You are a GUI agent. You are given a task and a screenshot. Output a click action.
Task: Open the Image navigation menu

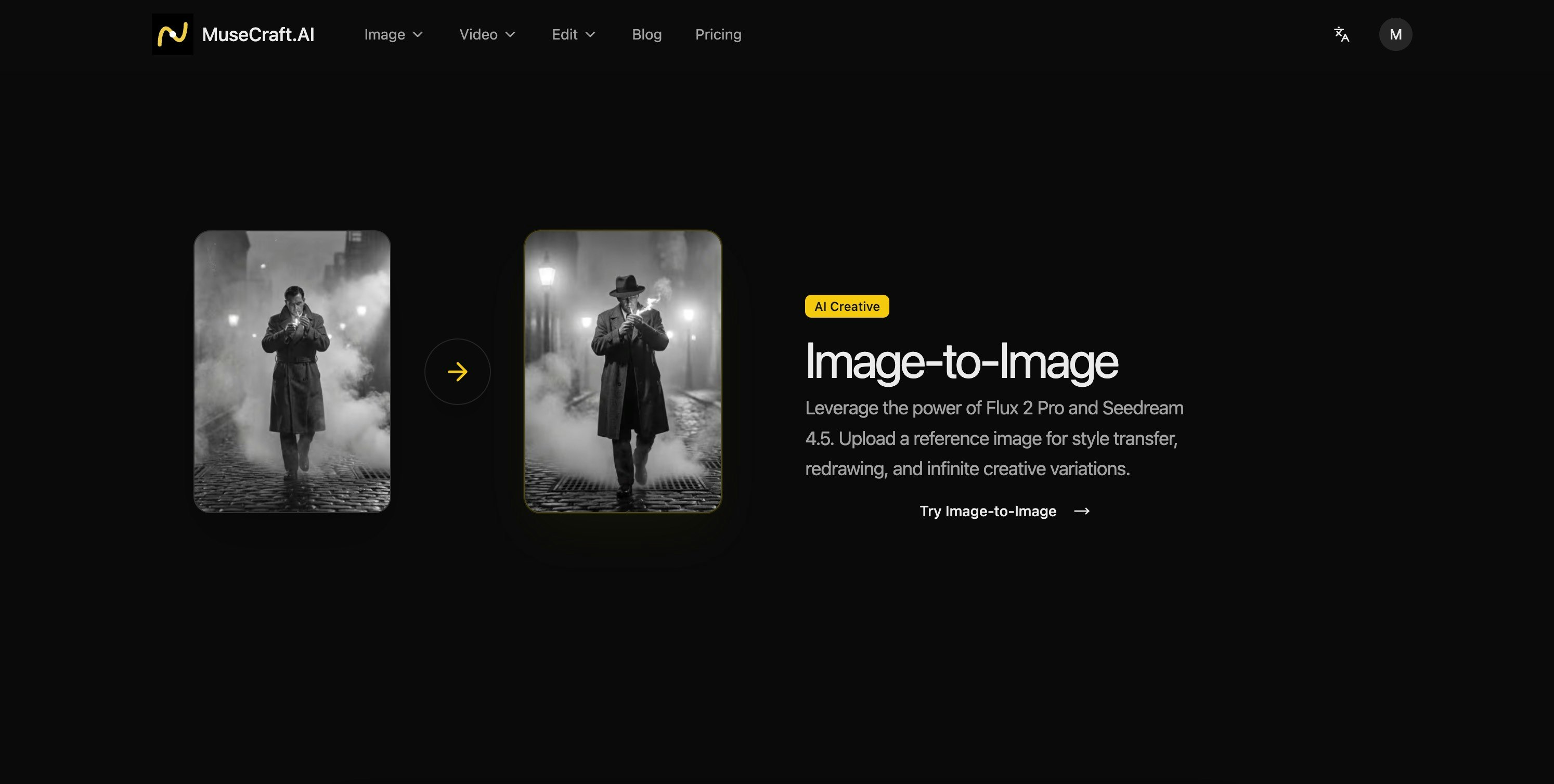pyautogui.click(x=384, y=34)
